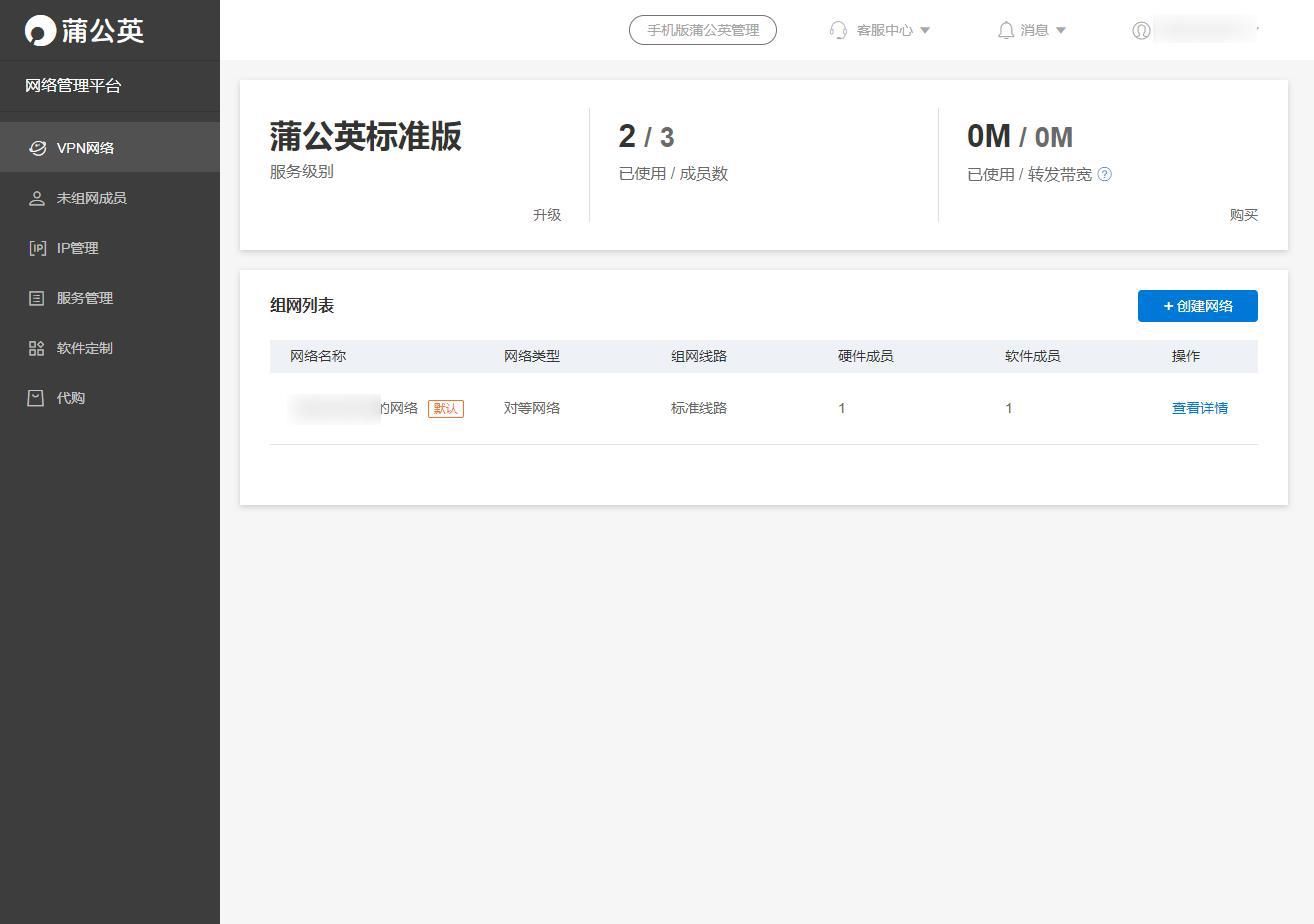Viewport: 1314px width, 924px height.
Task: Click the 手机版蒲公英管理 pill button
Action: [x=702, y=30]
